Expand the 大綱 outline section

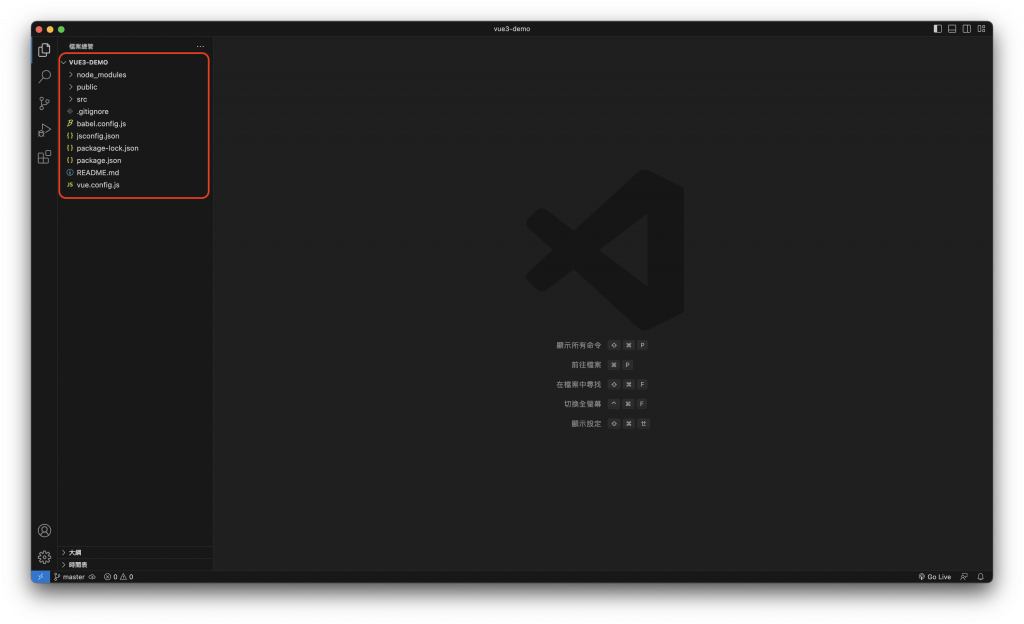click(x=135, y=552)
